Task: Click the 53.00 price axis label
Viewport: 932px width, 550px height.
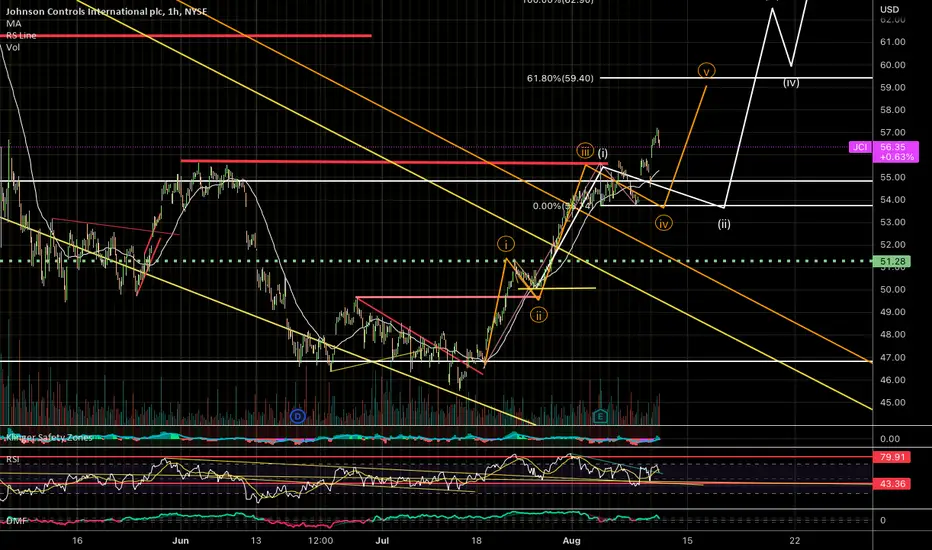Action: (892, 222)
